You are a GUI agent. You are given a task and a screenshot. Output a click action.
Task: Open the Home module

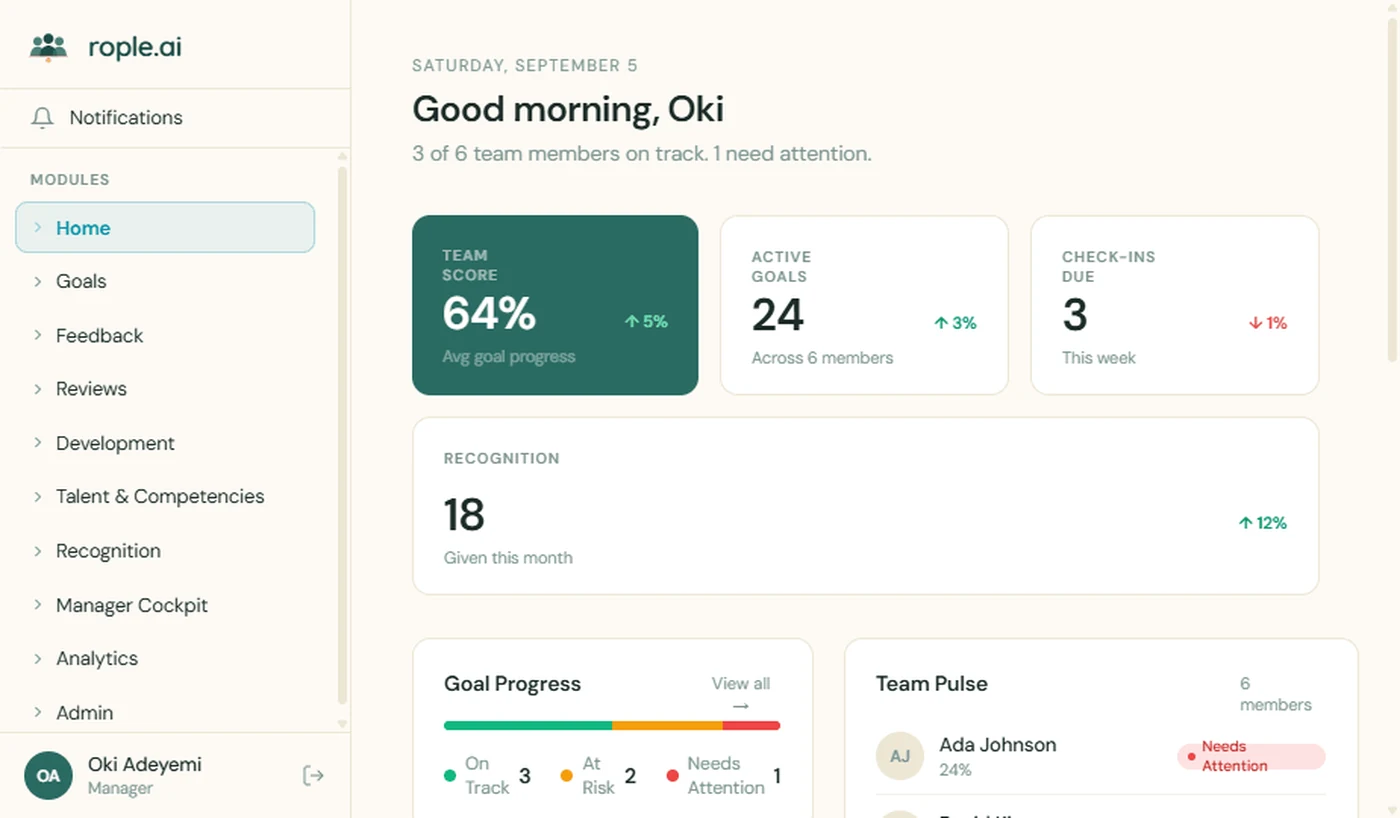click(165, 228)
